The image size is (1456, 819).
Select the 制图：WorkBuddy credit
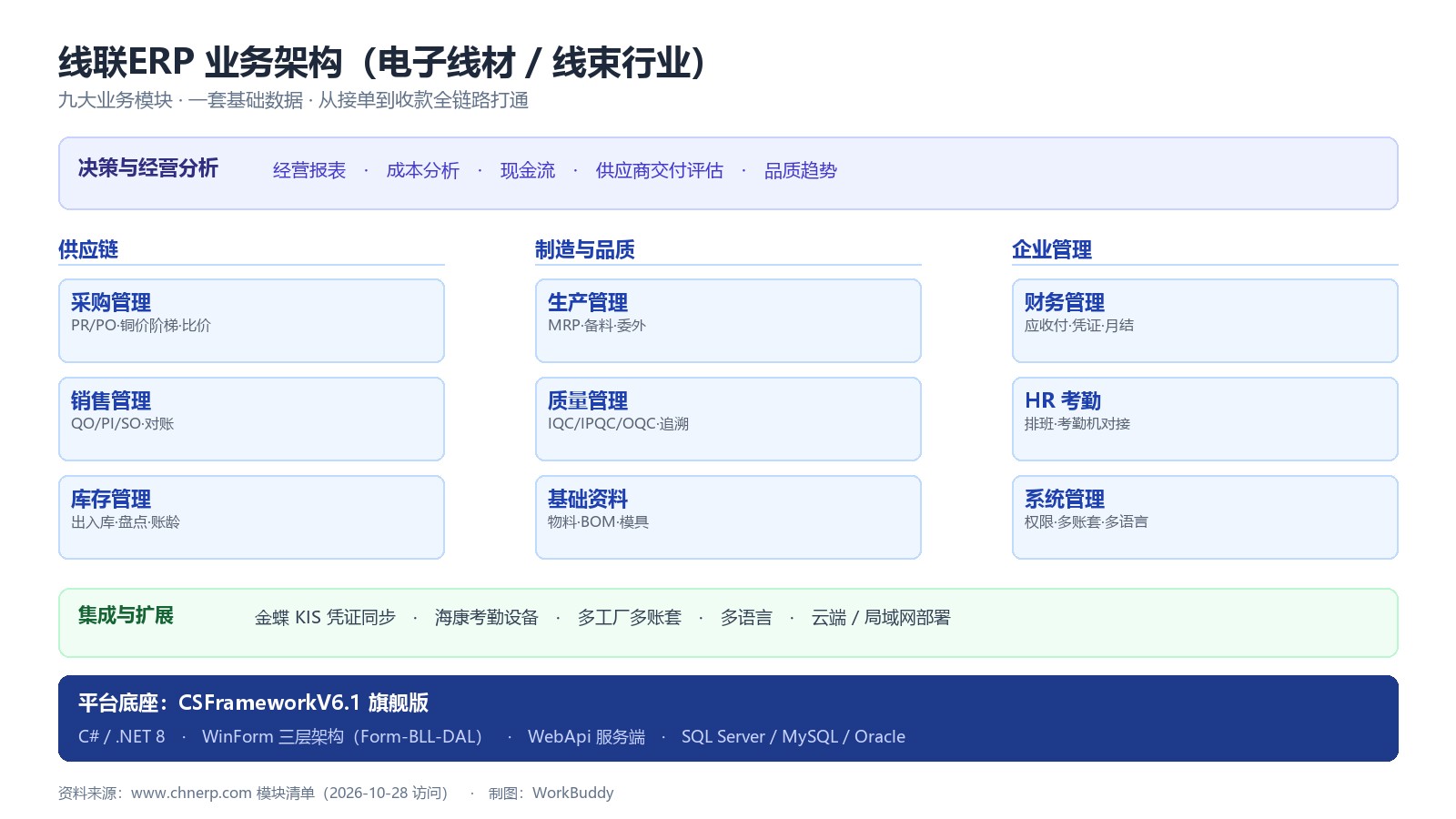point(551,793)
